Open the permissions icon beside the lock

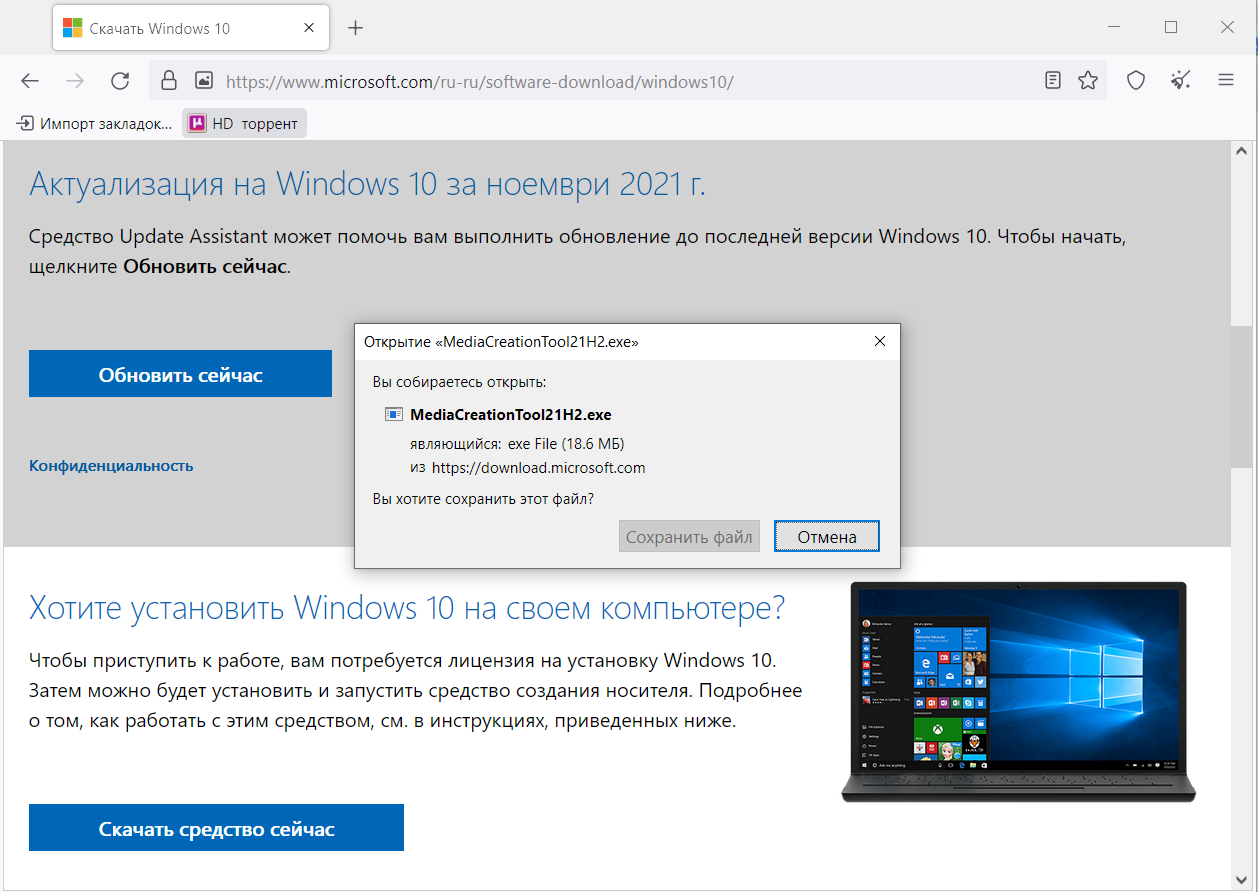[204, 81]
